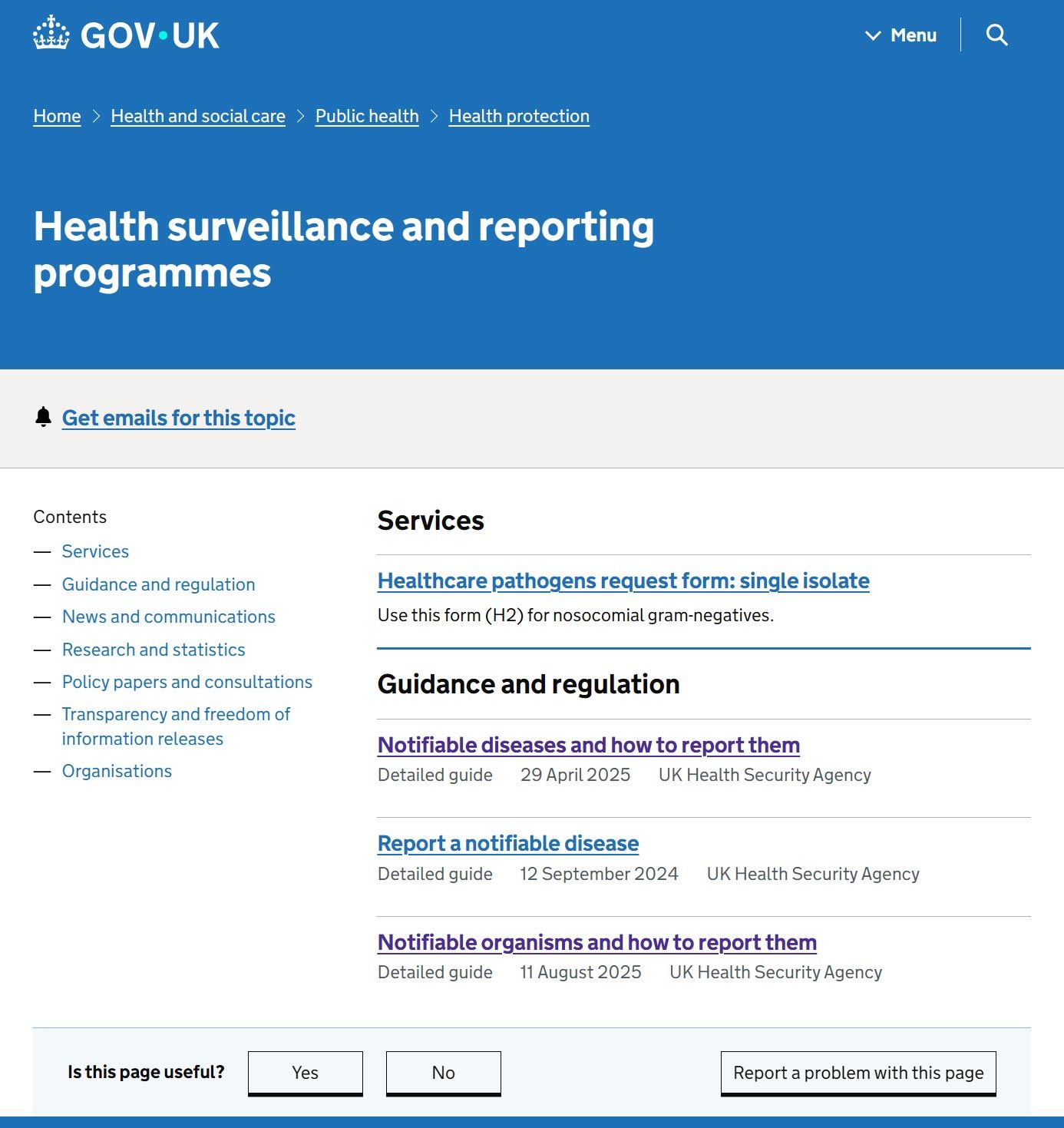This screenshot has height=1128, width=1064.
Task: Open the search magnifier icon
Action: coord(996,35)
